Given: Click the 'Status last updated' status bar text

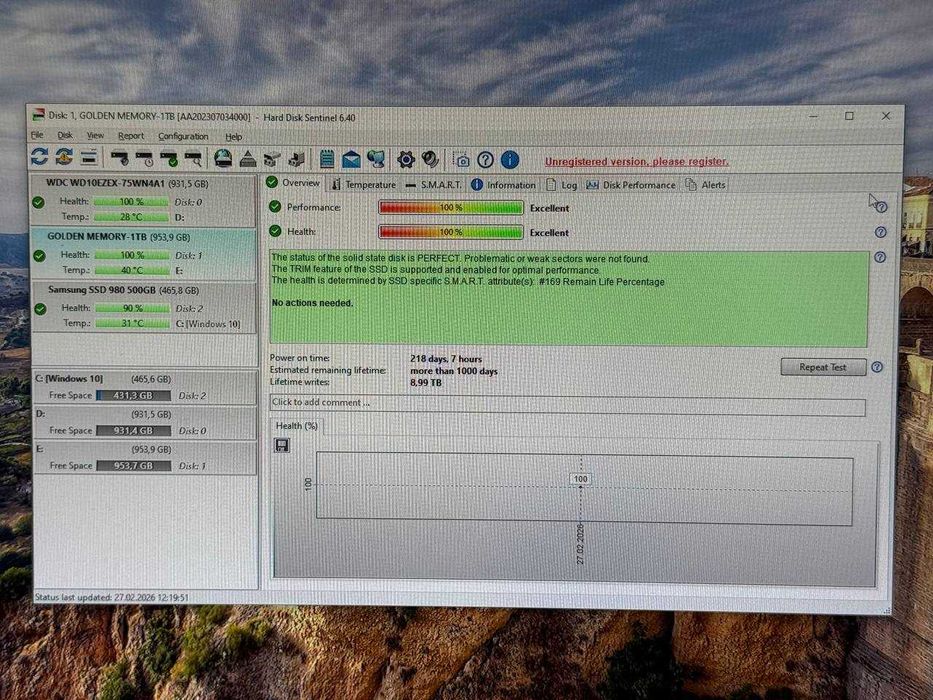Looking at the screenshot, I should [x=112, y=598].
